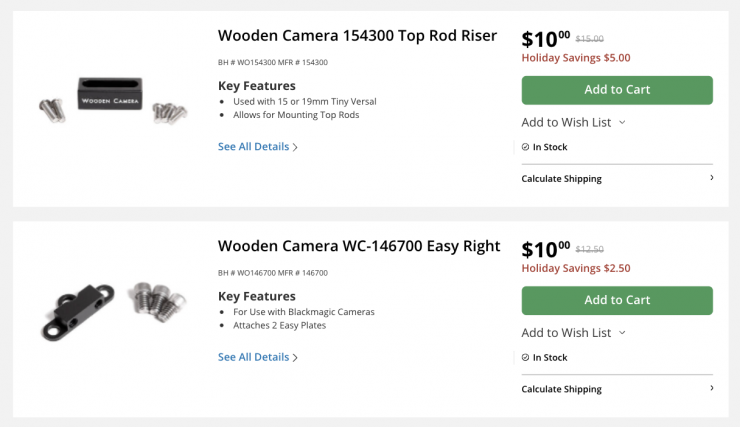Open Calculate Shipping for the Top Rod Riser
Image resolution: width=740 pixels, height=427 pixels.
(562, 179)
